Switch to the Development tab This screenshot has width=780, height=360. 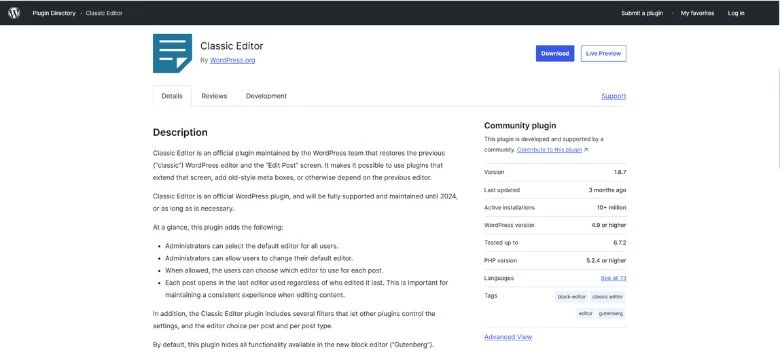click(266, 96)
